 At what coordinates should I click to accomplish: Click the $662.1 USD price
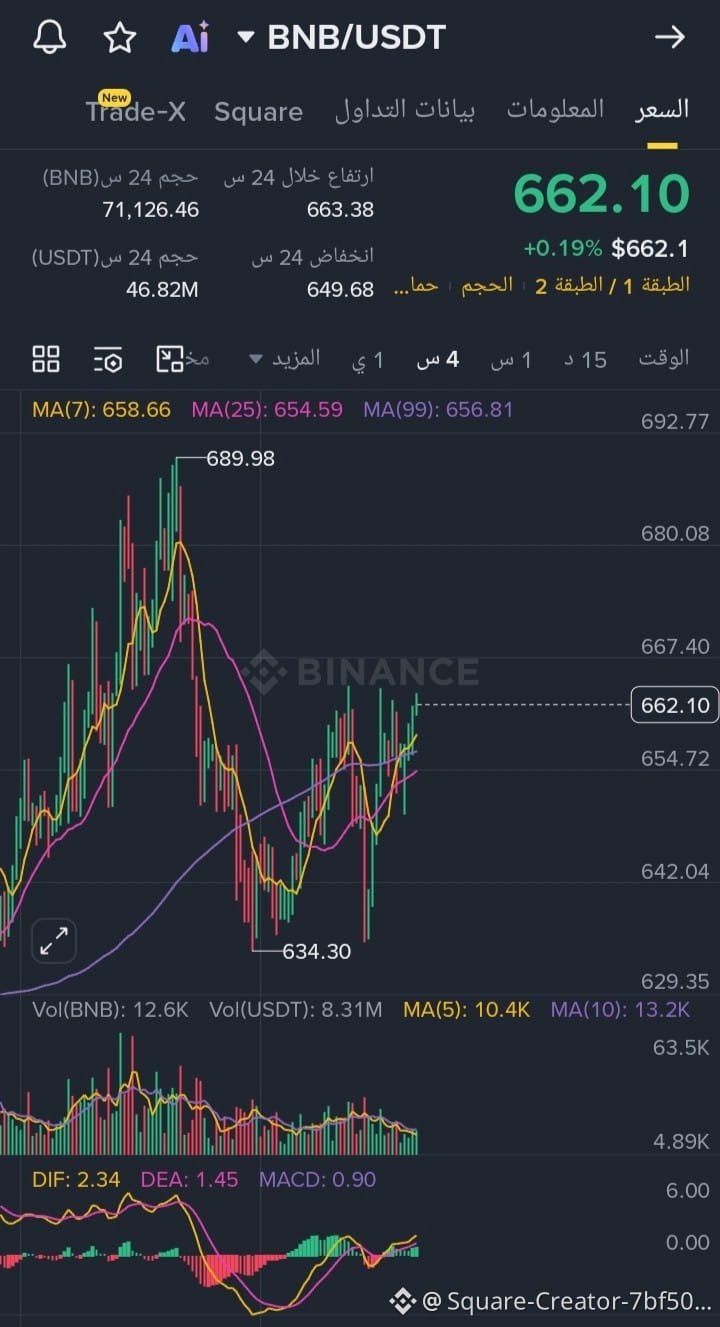point(650,248)
